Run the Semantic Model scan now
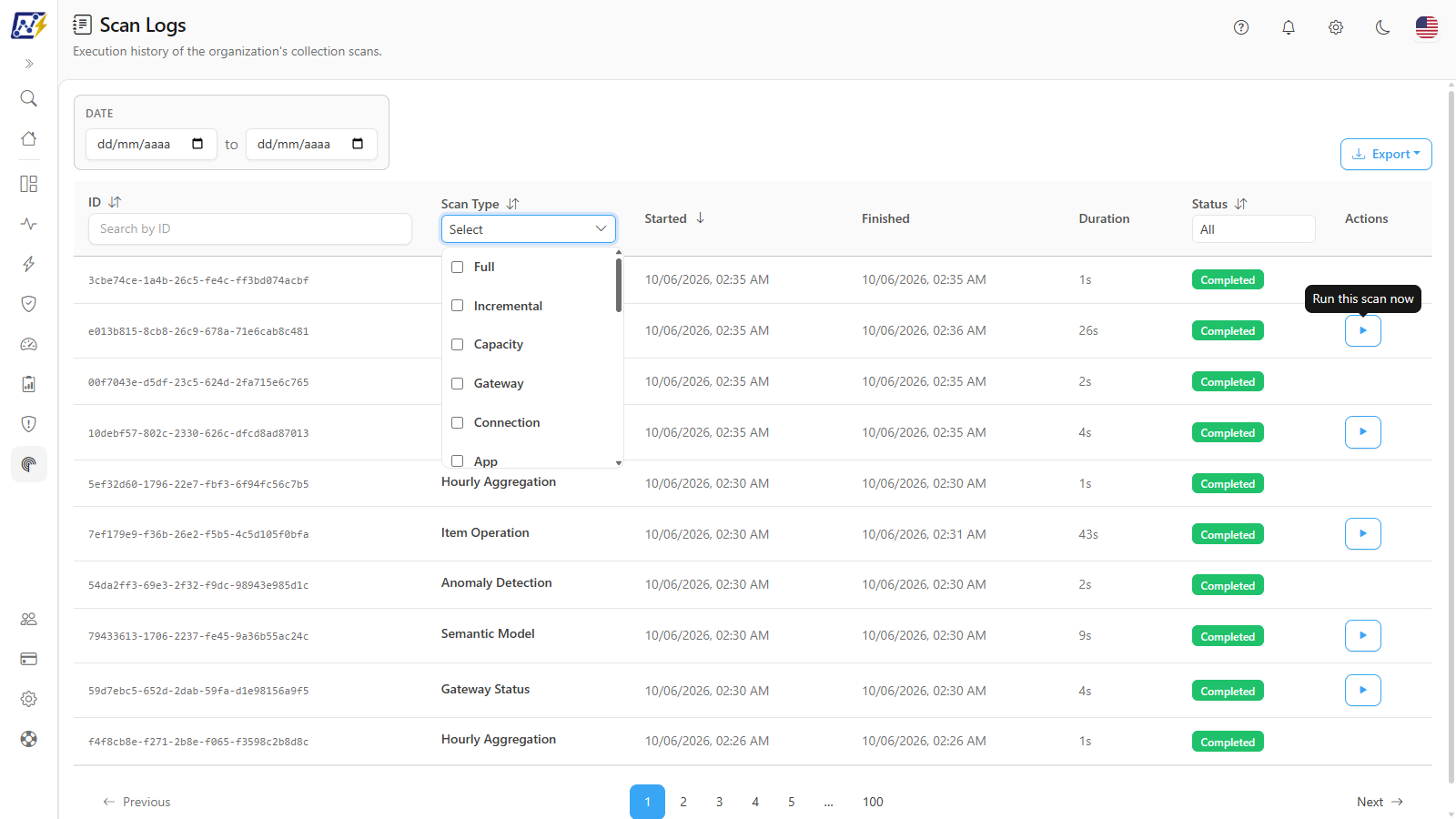1456x819 pixels. pyautogui.click(x=1363, y=635)
